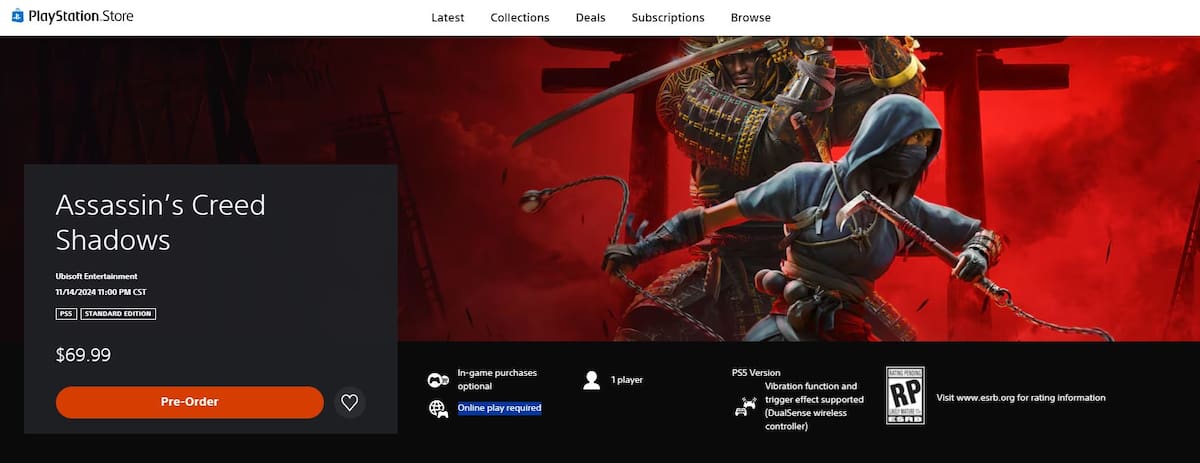Click Visit www.esrb.org for rating information
Image resolution: width=1200 pixels, height=463 pixels.
pos(1021,397)
